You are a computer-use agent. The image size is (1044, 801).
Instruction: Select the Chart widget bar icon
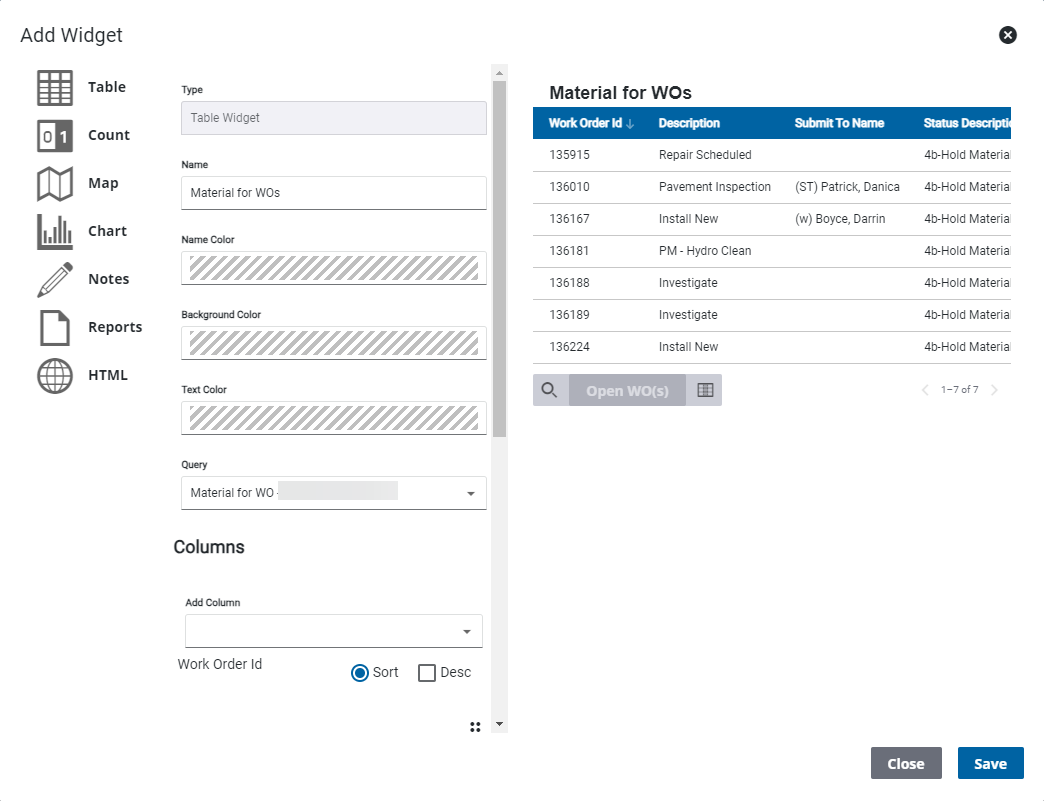pos(55,232)
